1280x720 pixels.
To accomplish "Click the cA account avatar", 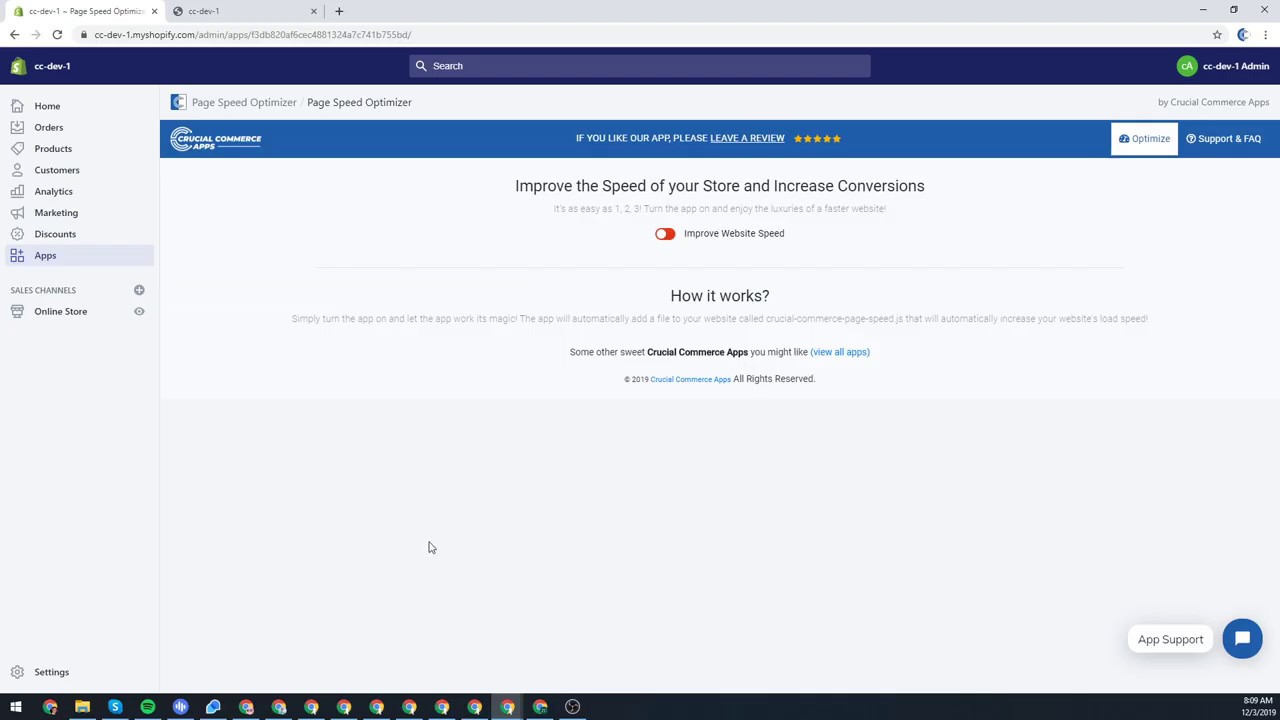I will [x=1186, y=66].
